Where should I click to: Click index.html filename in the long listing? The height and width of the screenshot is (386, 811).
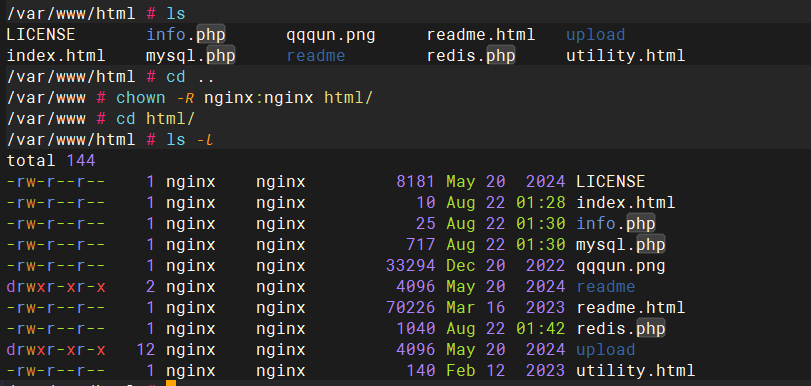(x=625, y=202)
